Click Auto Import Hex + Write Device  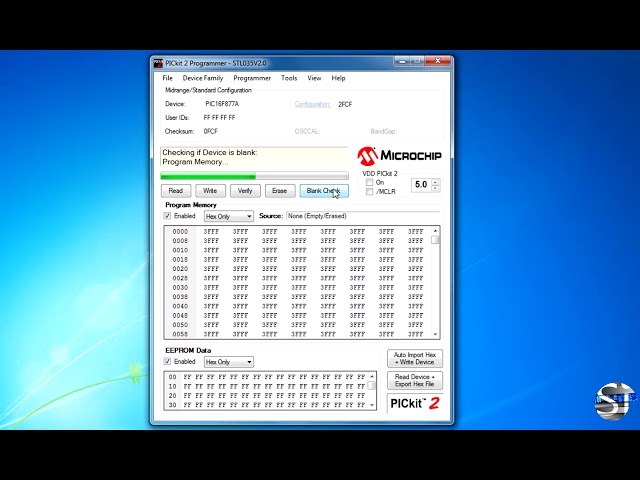click(415, 358)
